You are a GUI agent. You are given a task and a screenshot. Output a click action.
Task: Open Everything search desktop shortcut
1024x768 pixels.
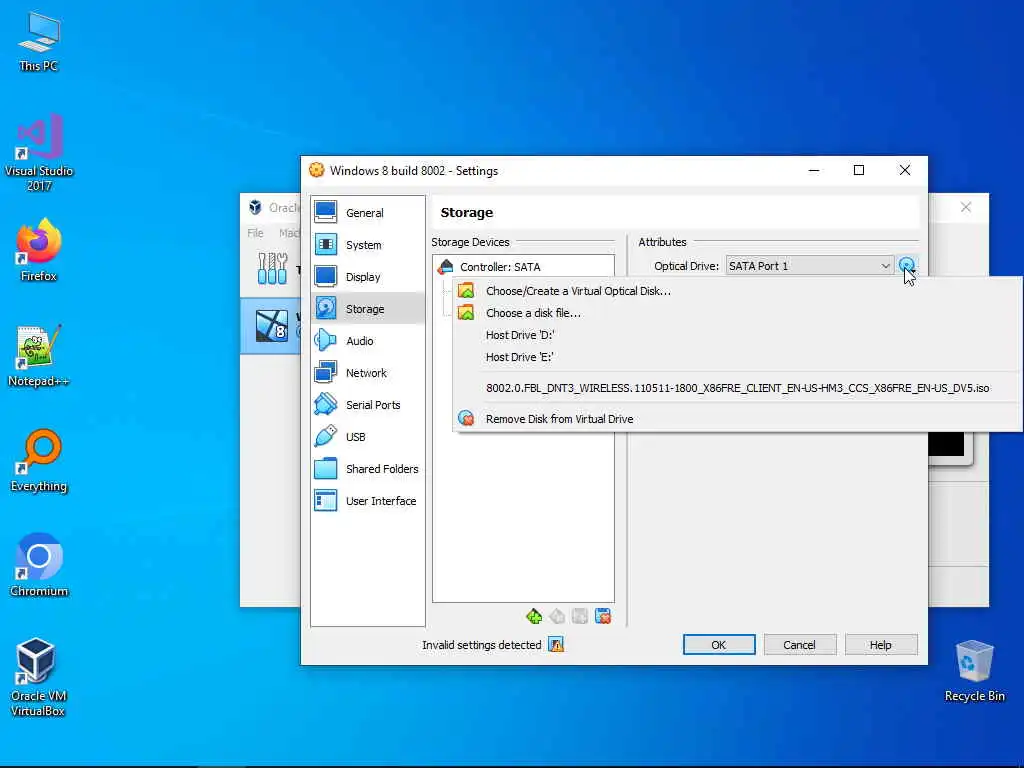click(39, 460)
